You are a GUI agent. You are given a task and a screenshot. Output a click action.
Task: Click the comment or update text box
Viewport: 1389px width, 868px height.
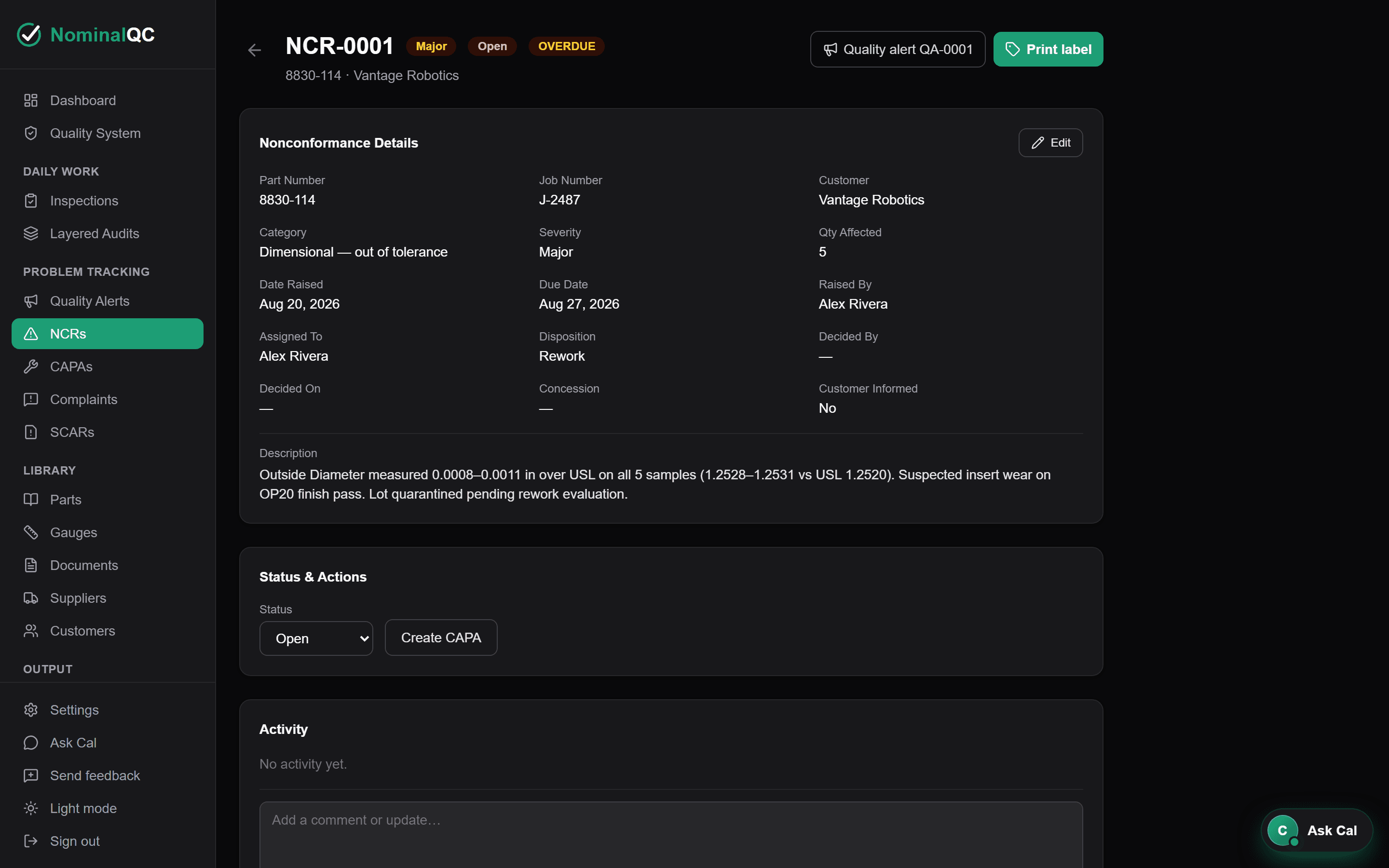671,835
